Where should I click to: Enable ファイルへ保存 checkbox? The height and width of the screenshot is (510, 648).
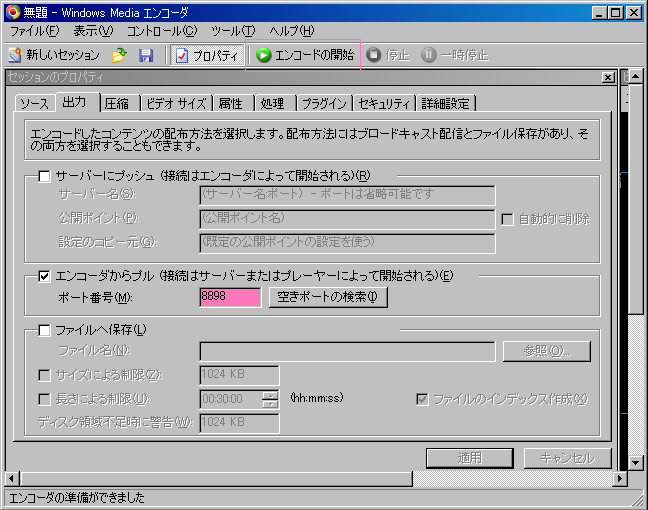[x=44, y=330]
